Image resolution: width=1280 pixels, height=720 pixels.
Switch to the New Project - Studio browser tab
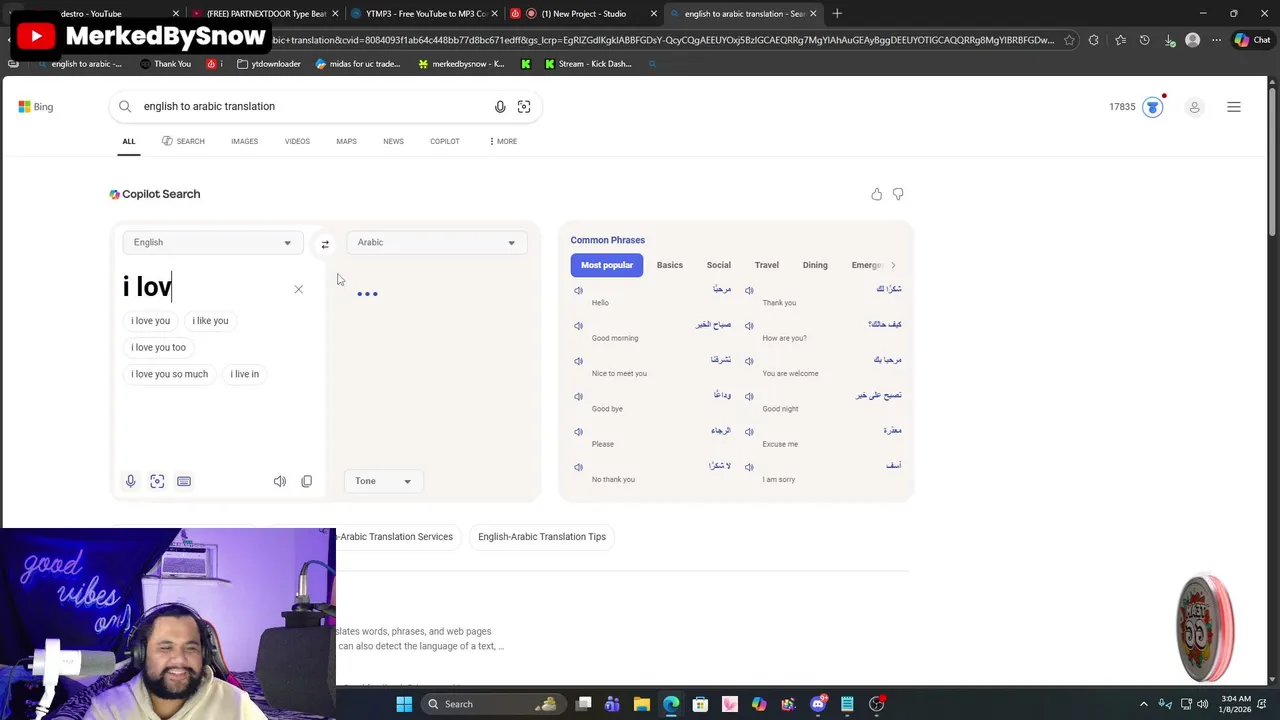pos(583,14)
